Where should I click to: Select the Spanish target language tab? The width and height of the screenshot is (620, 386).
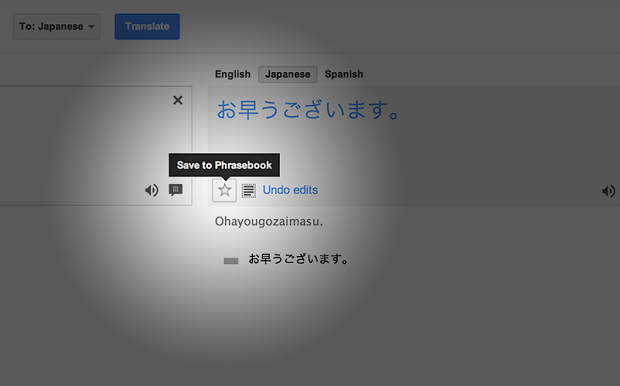344,74
